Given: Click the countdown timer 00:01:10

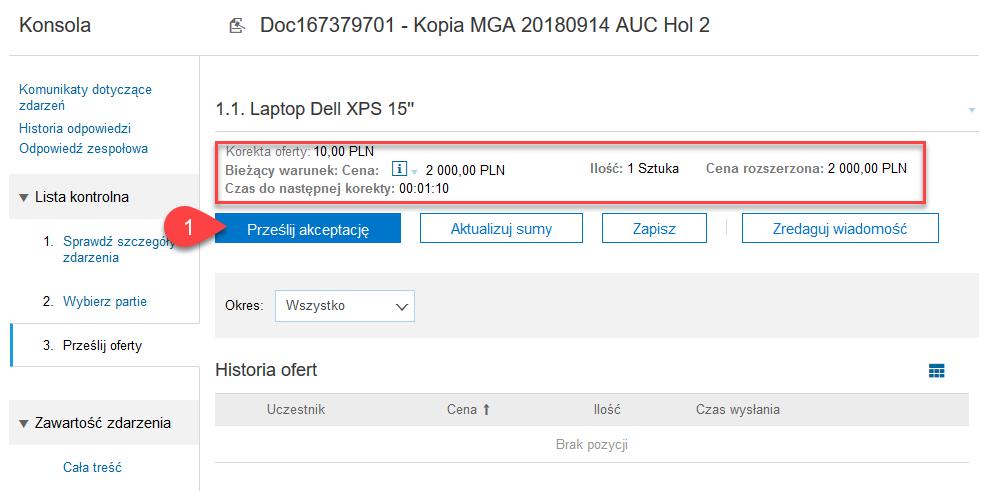Looking at the screenshot, I should click(x=422, y=189).
